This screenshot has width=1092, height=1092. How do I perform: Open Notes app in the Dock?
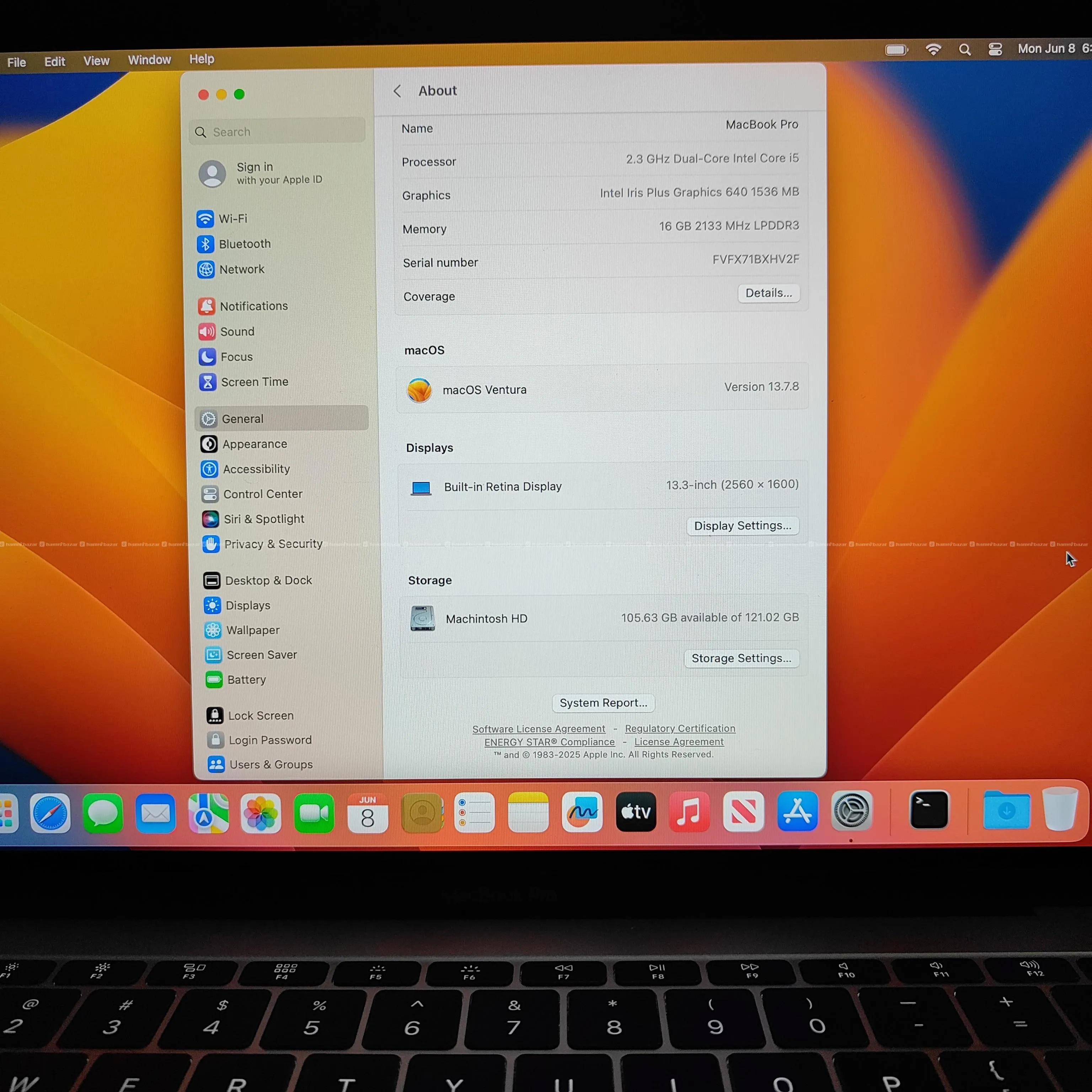528,812
